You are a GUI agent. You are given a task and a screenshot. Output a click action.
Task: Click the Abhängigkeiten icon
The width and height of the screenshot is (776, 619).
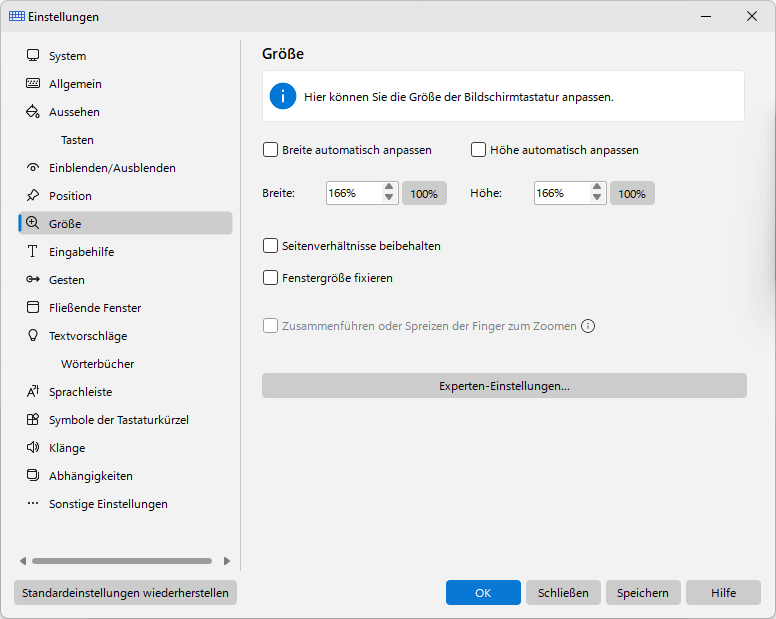point(33,476)
